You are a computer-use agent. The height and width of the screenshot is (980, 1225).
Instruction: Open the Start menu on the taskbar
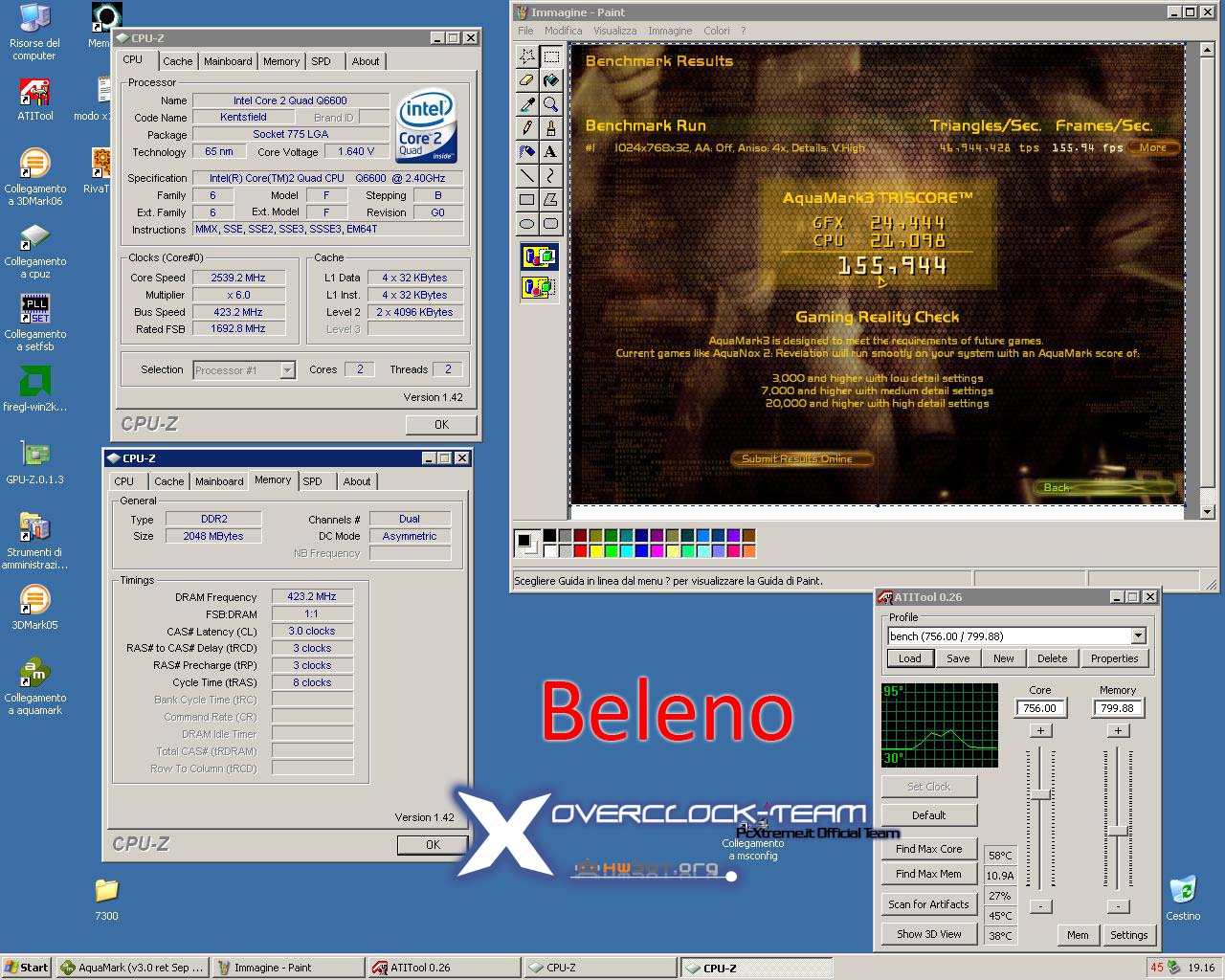(27, 968)
